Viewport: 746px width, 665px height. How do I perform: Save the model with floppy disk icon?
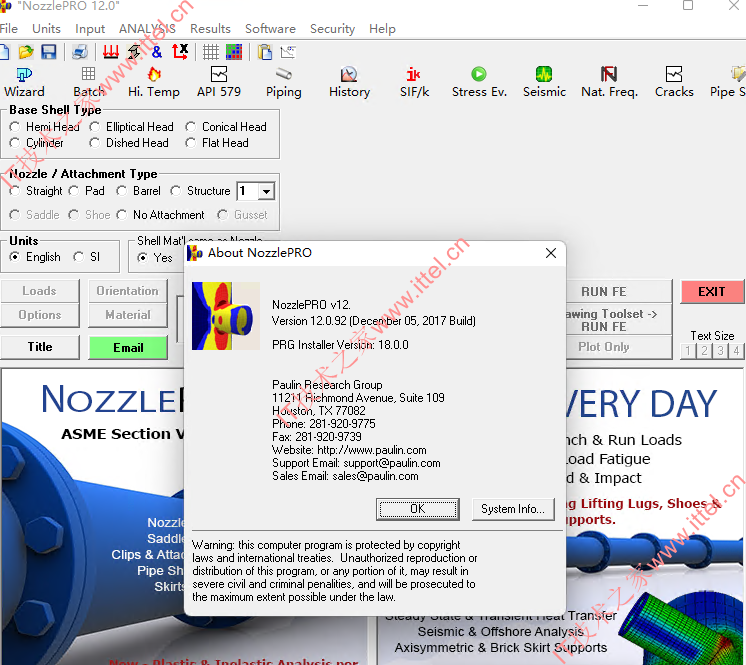(x=49, y=52)
